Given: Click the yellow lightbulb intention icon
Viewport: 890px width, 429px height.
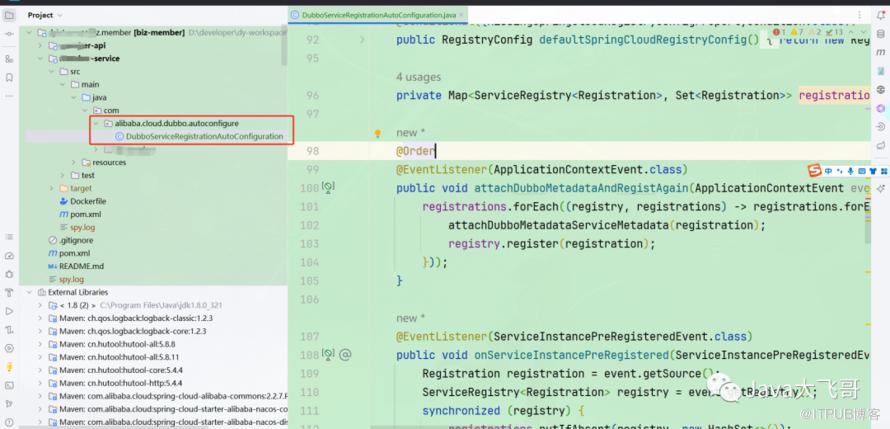Looking at the screenshot, I should [x=378, y=133].
